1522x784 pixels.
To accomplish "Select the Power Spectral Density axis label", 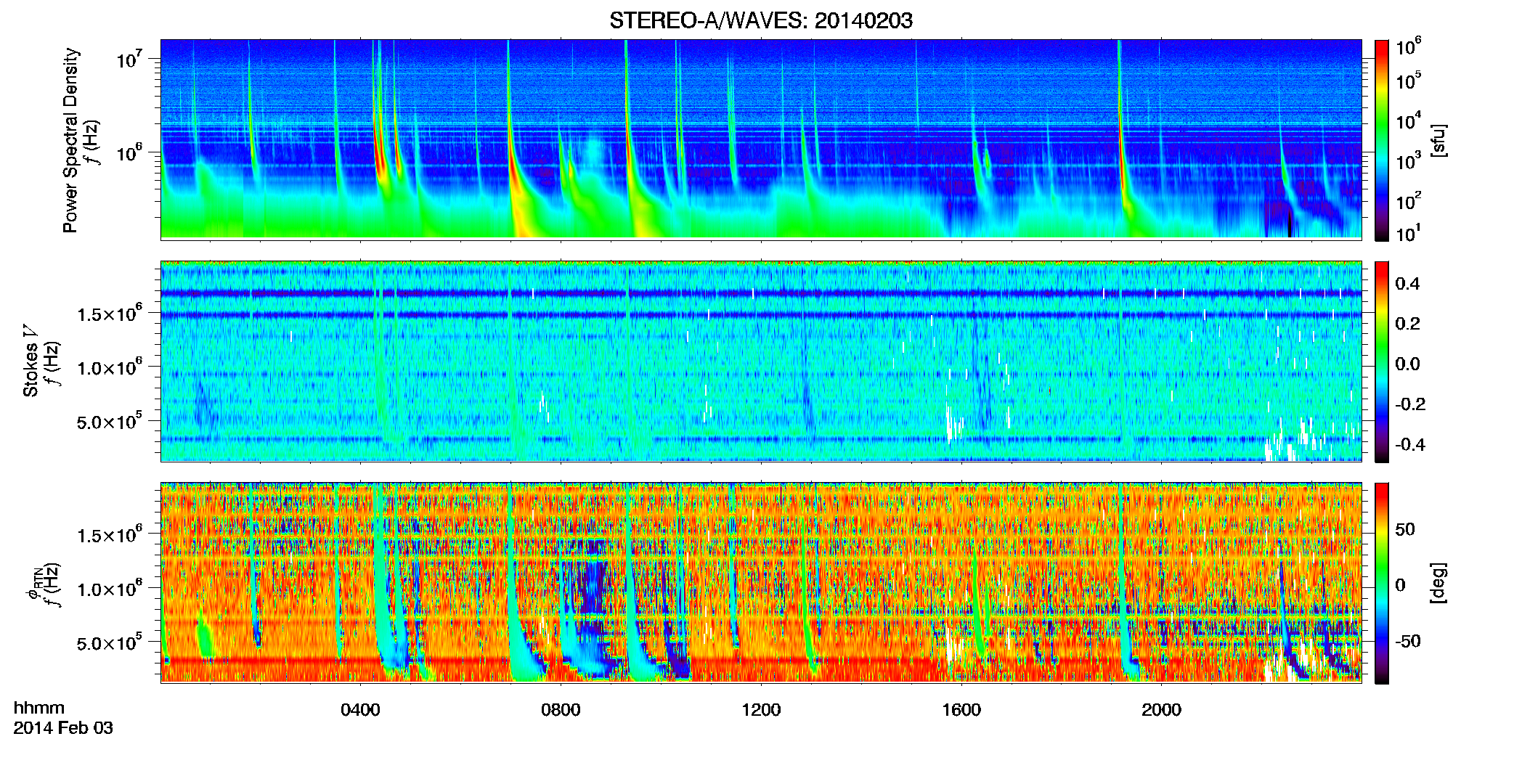I will 70,140.
